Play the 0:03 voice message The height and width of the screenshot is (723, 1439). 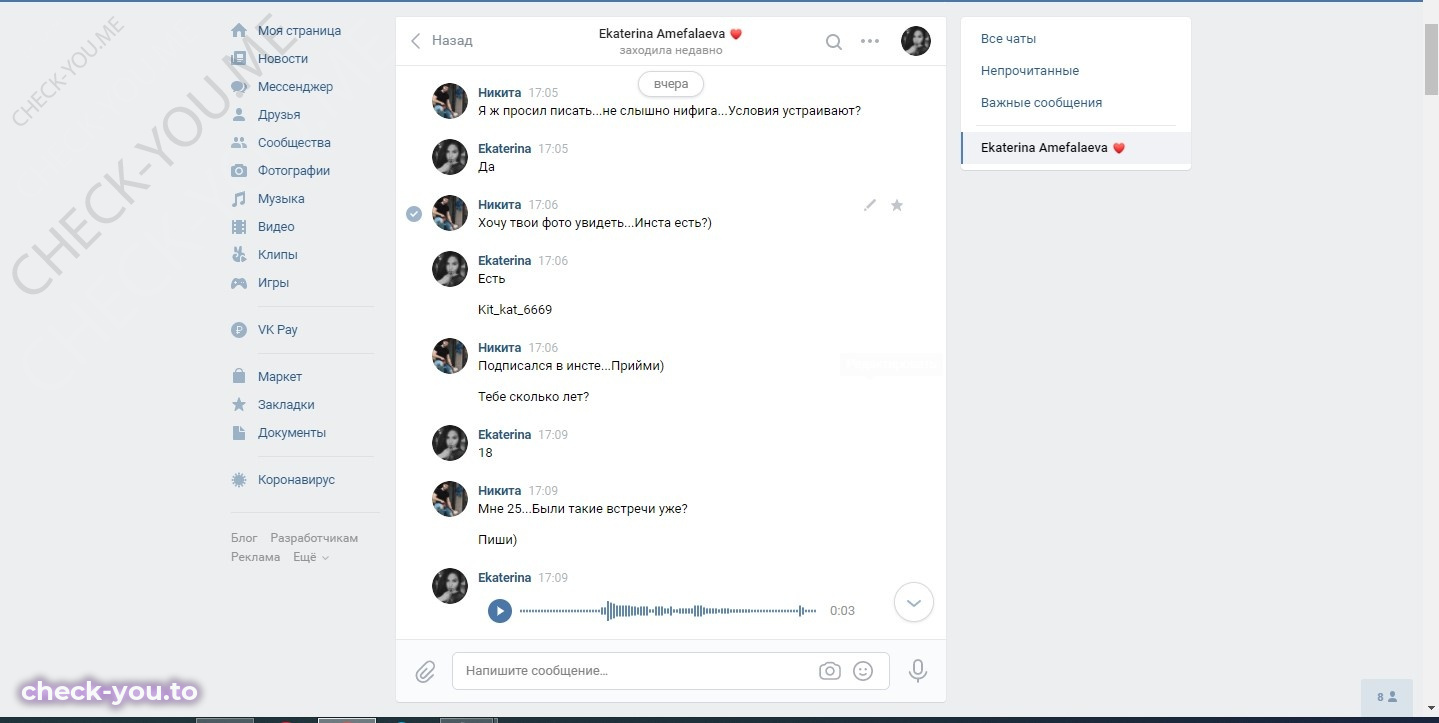(500, 610)
